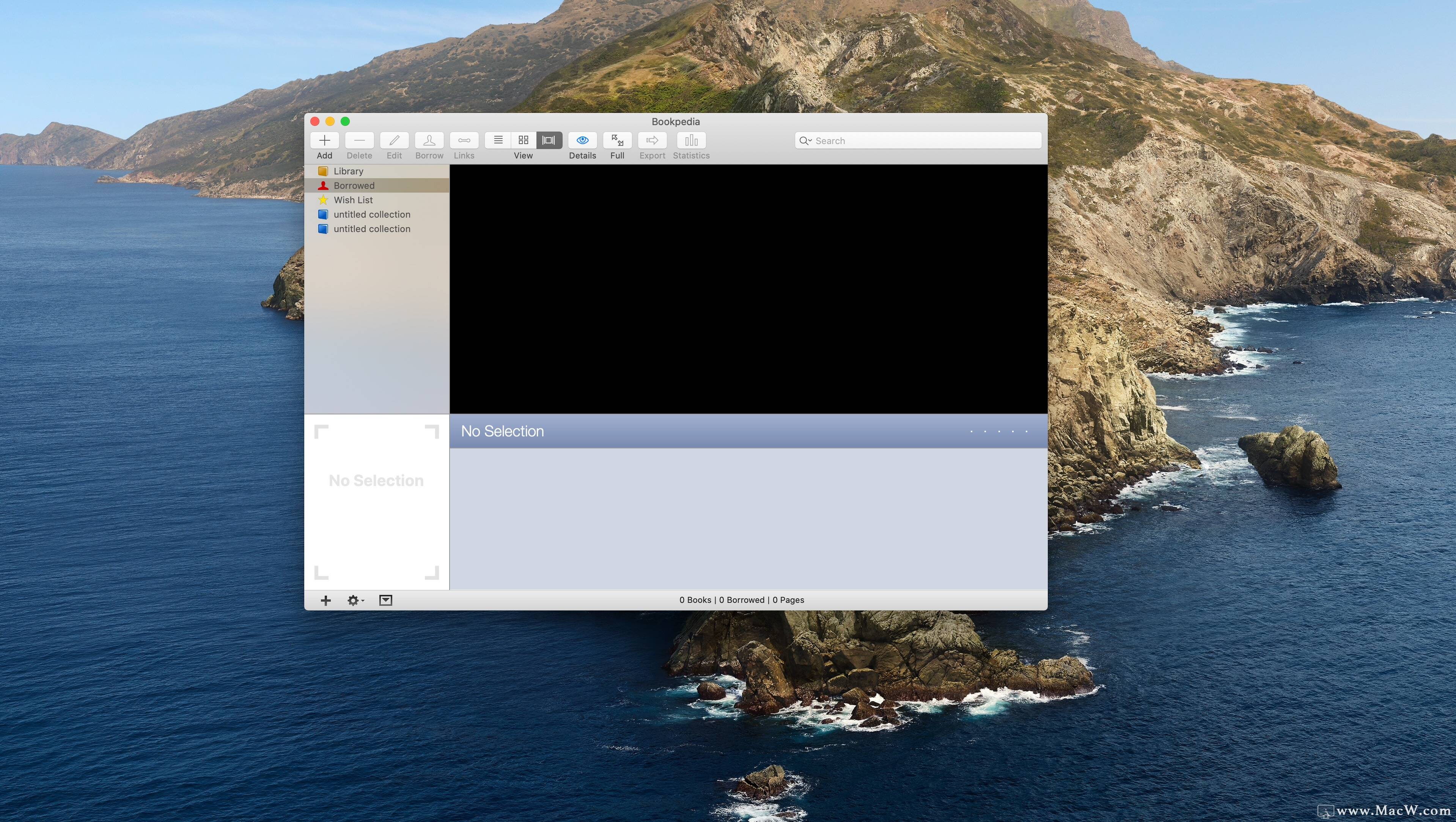
Task: Click the No Selection cover placeholder
Action: point(376,502)
